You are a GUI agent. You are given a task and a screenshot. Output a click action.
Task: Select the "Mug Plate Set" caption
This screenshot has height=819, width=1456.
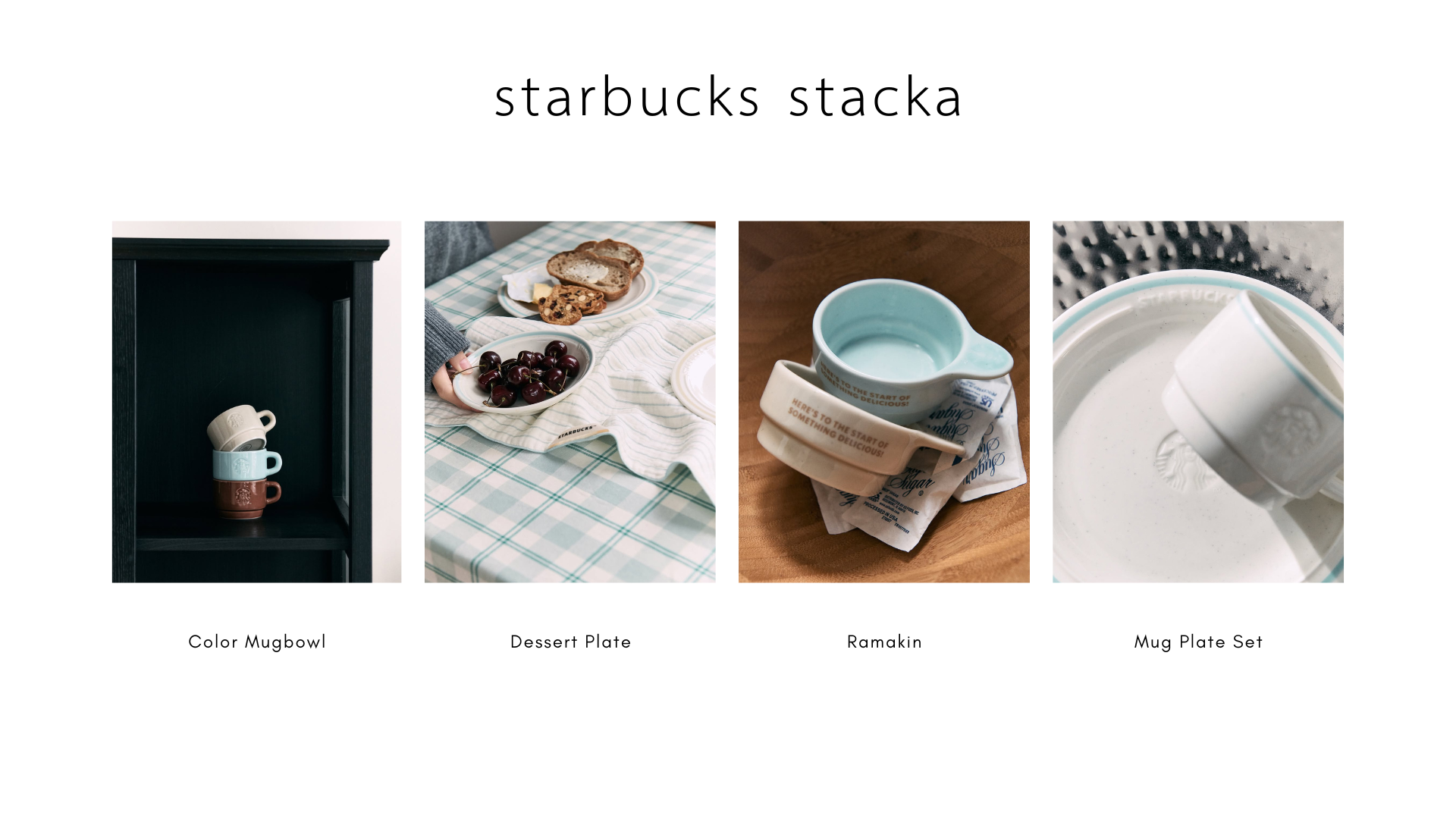pyautogui.click(x=1198, y=642)
